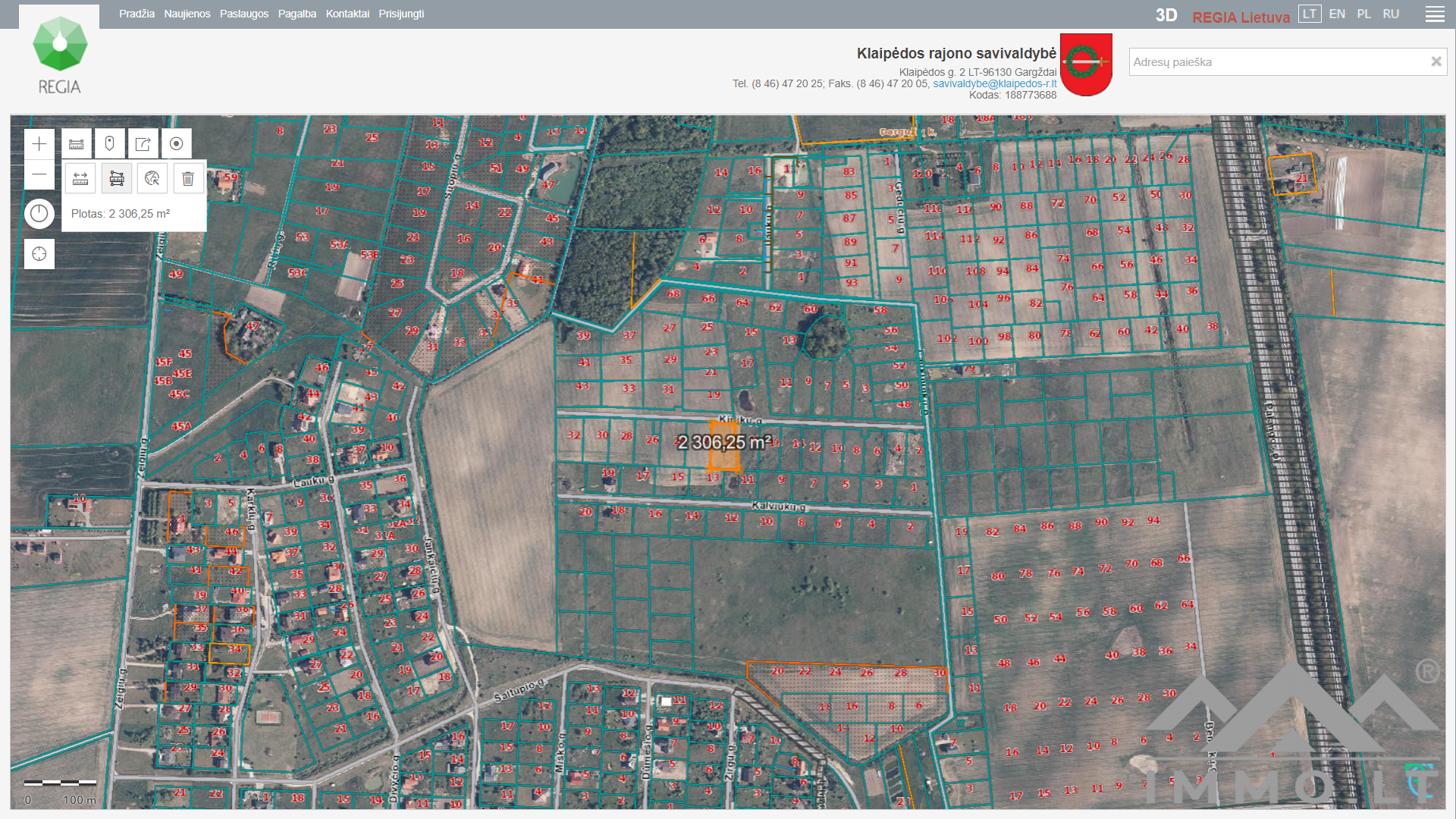Click the Klaipėda district coat of arms

point(1086,64)
